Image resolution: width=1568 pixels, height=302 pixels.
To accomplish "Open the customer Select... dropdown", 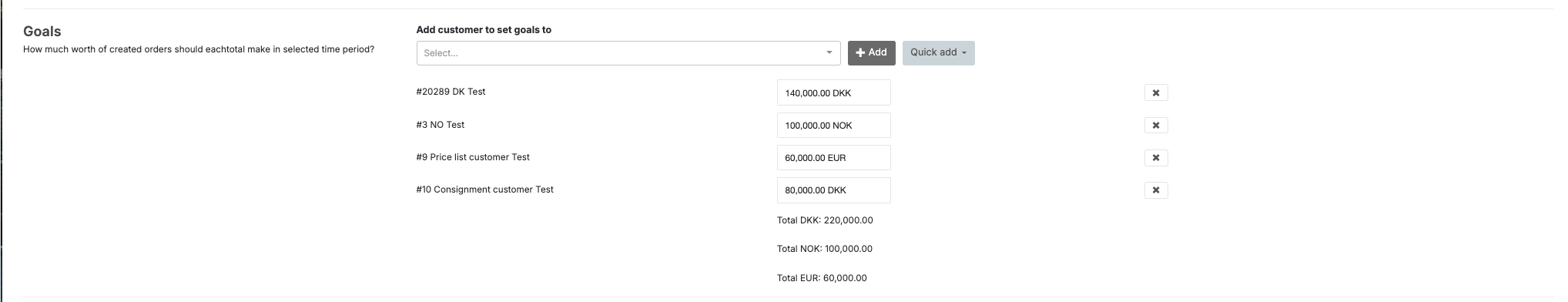I will coord(628,53).
